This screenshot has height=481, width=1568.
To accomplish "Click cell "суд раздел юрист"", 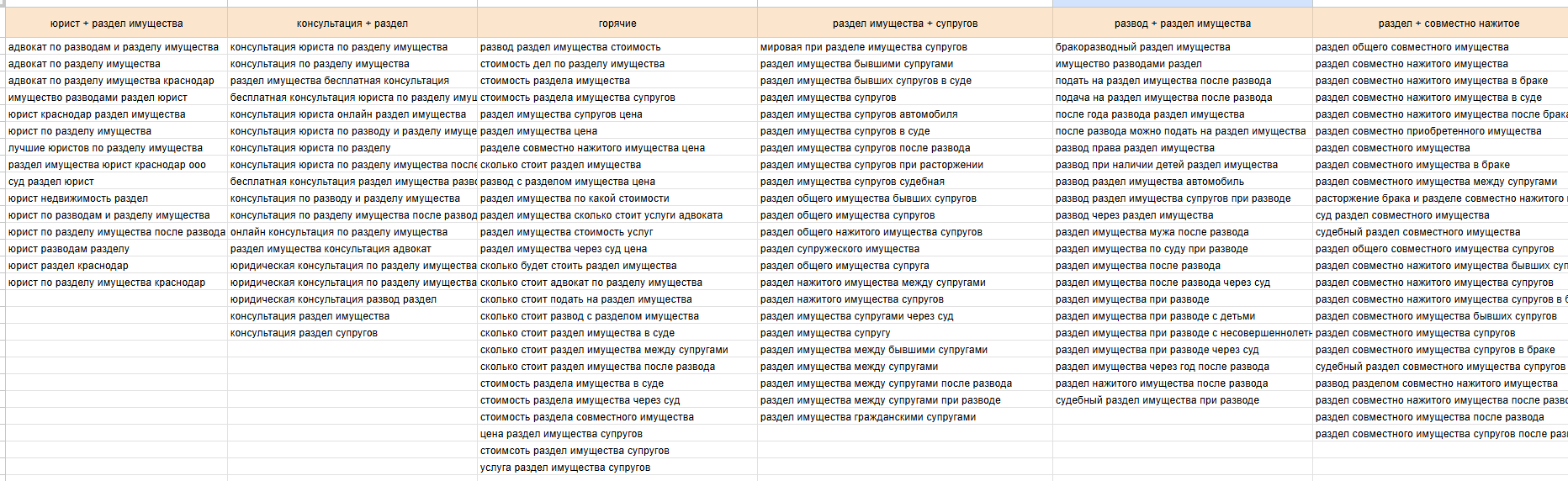I will [116, 182].
